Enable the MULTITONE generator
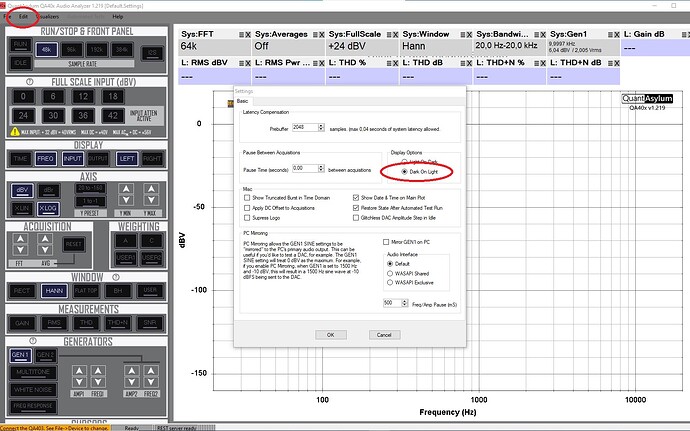The height and width of the screenshot is (431, 690). [33, 372]
